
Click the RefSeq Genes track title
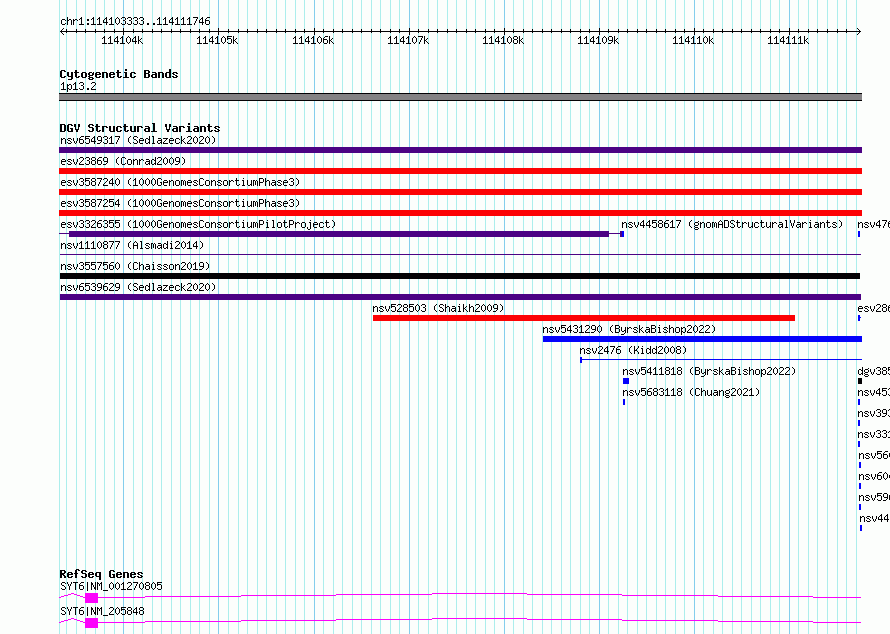pyautogui.click(x=101, y=574)
